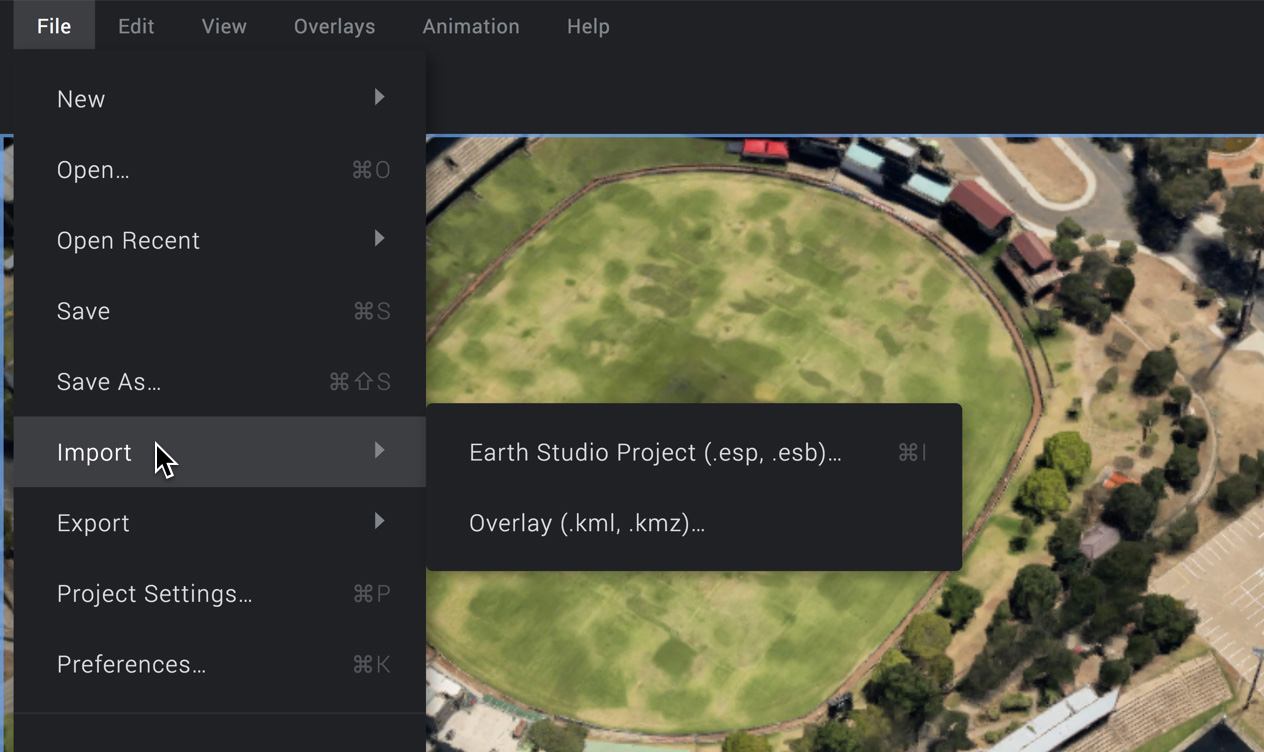Import an Earth Studio Project file
This screenshot has width=1264, height=752.
[655, 453]
